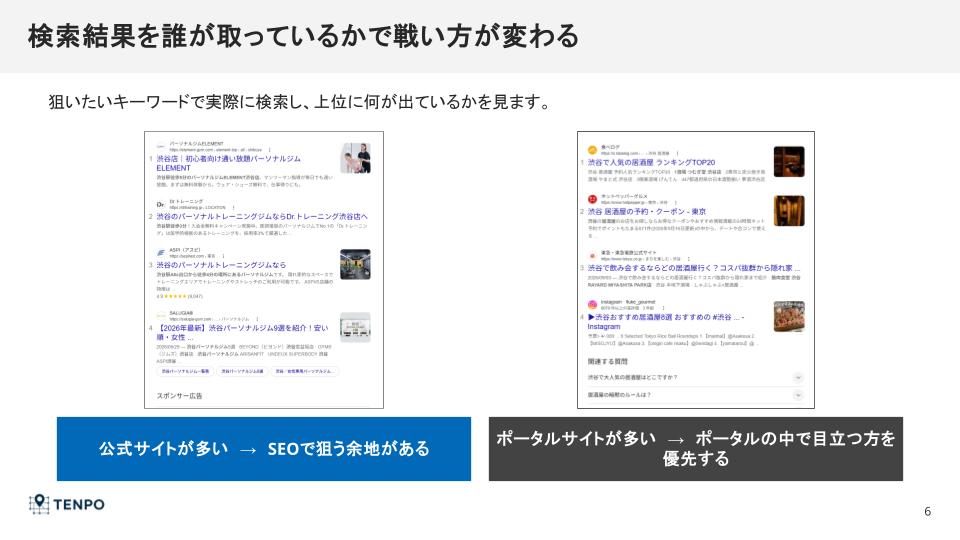The width and height of the screenshot is (960, 540).
Task: Click the Hot Pepper Gourmet red favicon
Action: tap(592, 199)
